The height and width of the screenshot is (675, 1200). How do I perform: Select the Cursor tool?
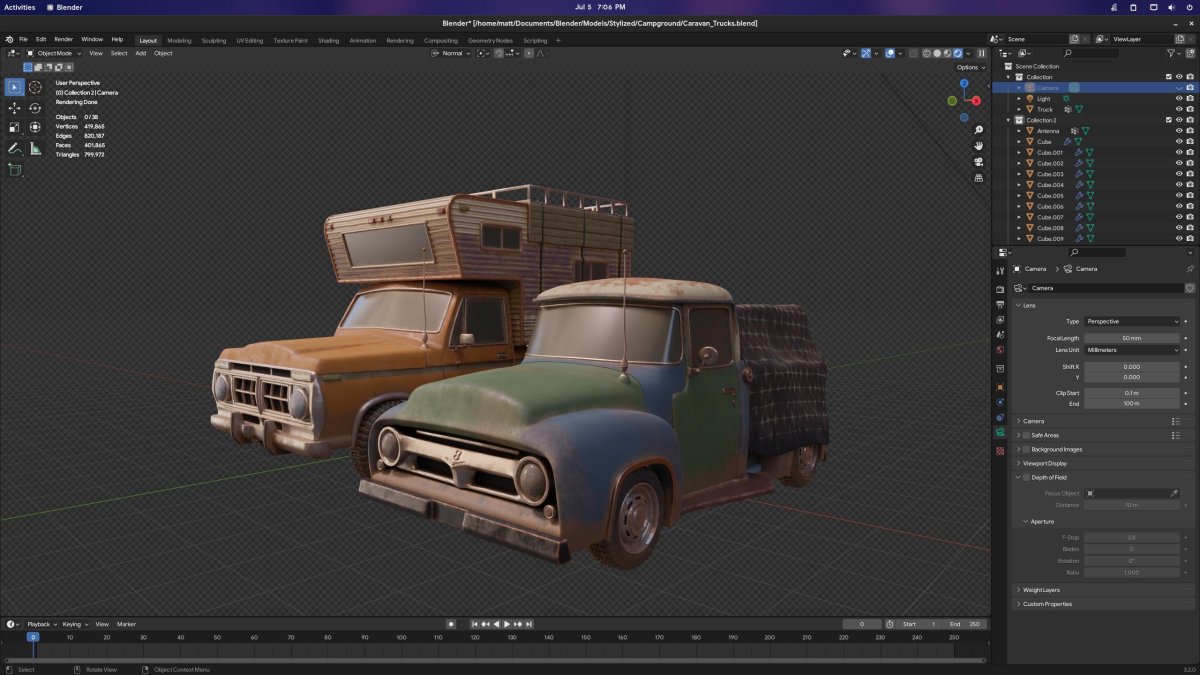35,87
